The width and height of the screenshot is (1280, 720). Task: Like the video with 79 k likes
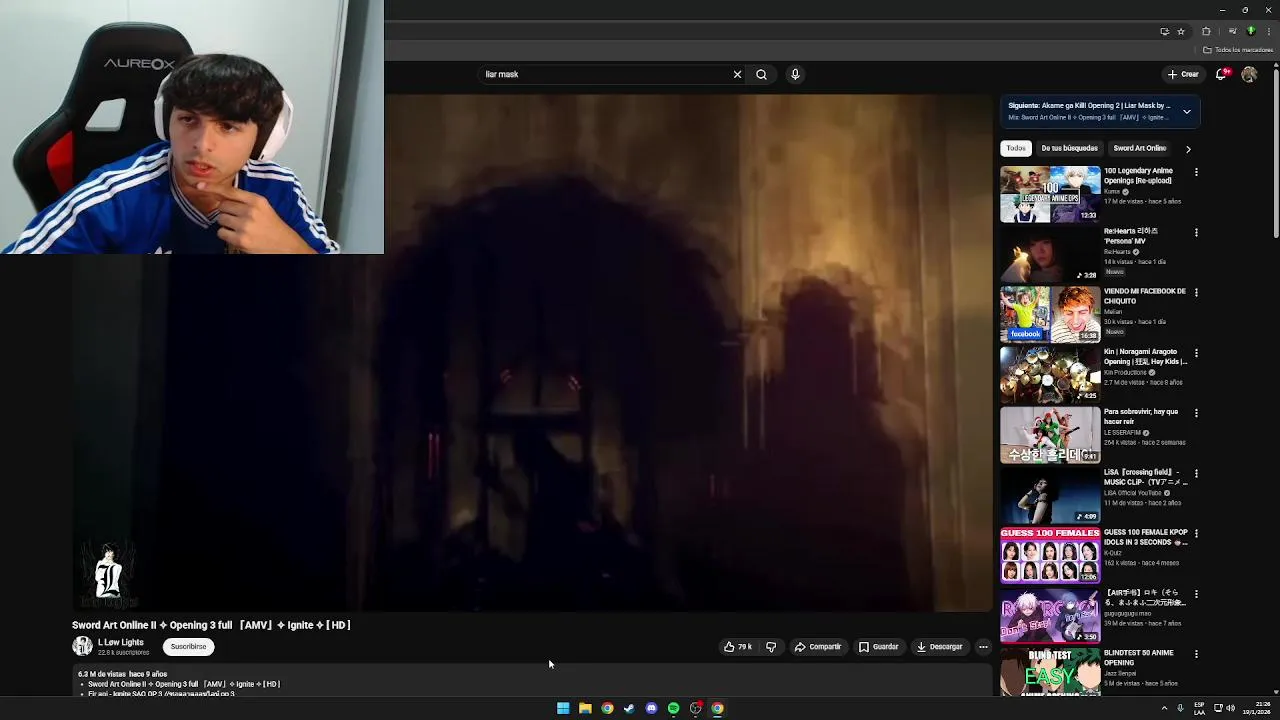pos(738,647)
